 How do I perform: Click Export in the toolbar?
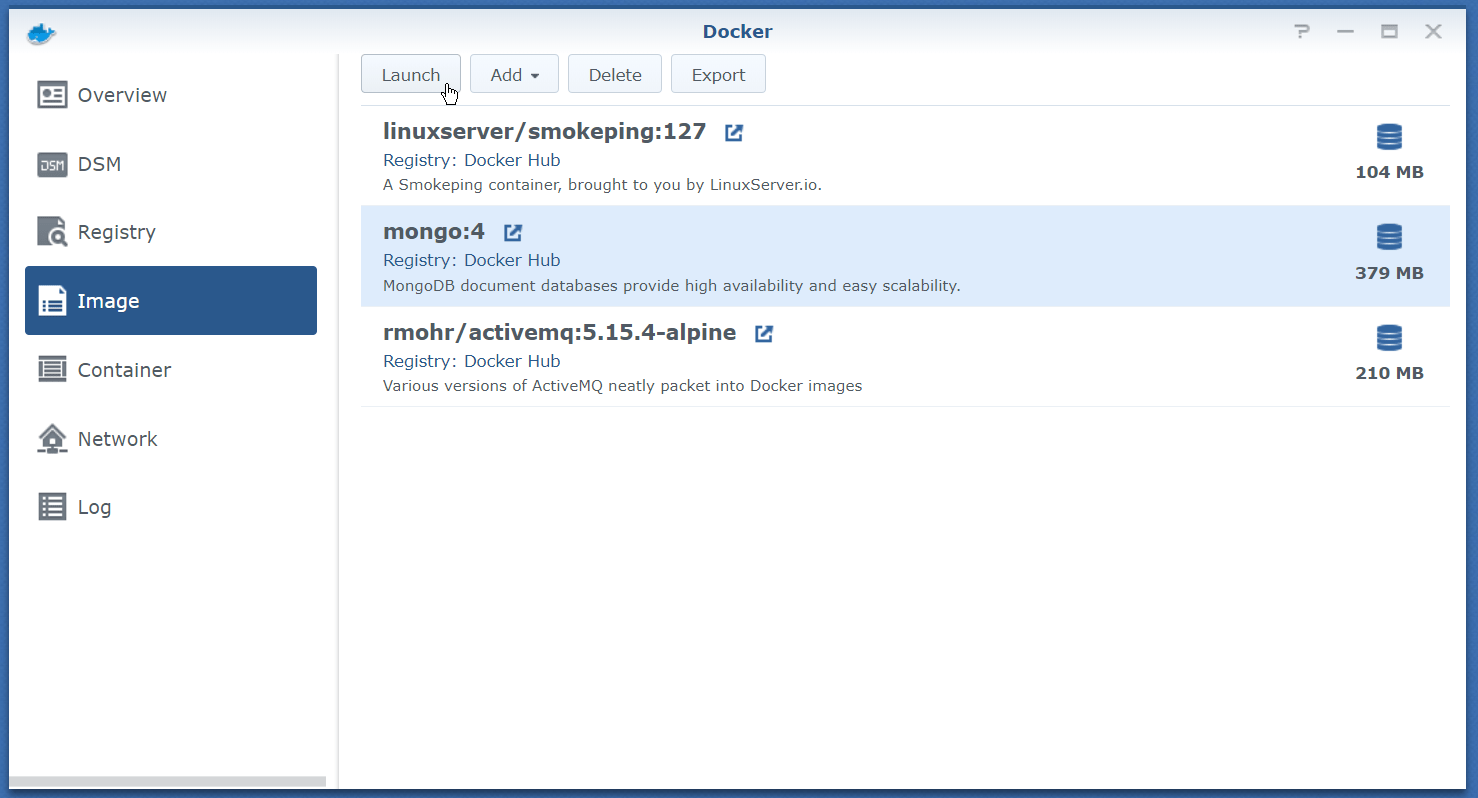click(718, 75)
